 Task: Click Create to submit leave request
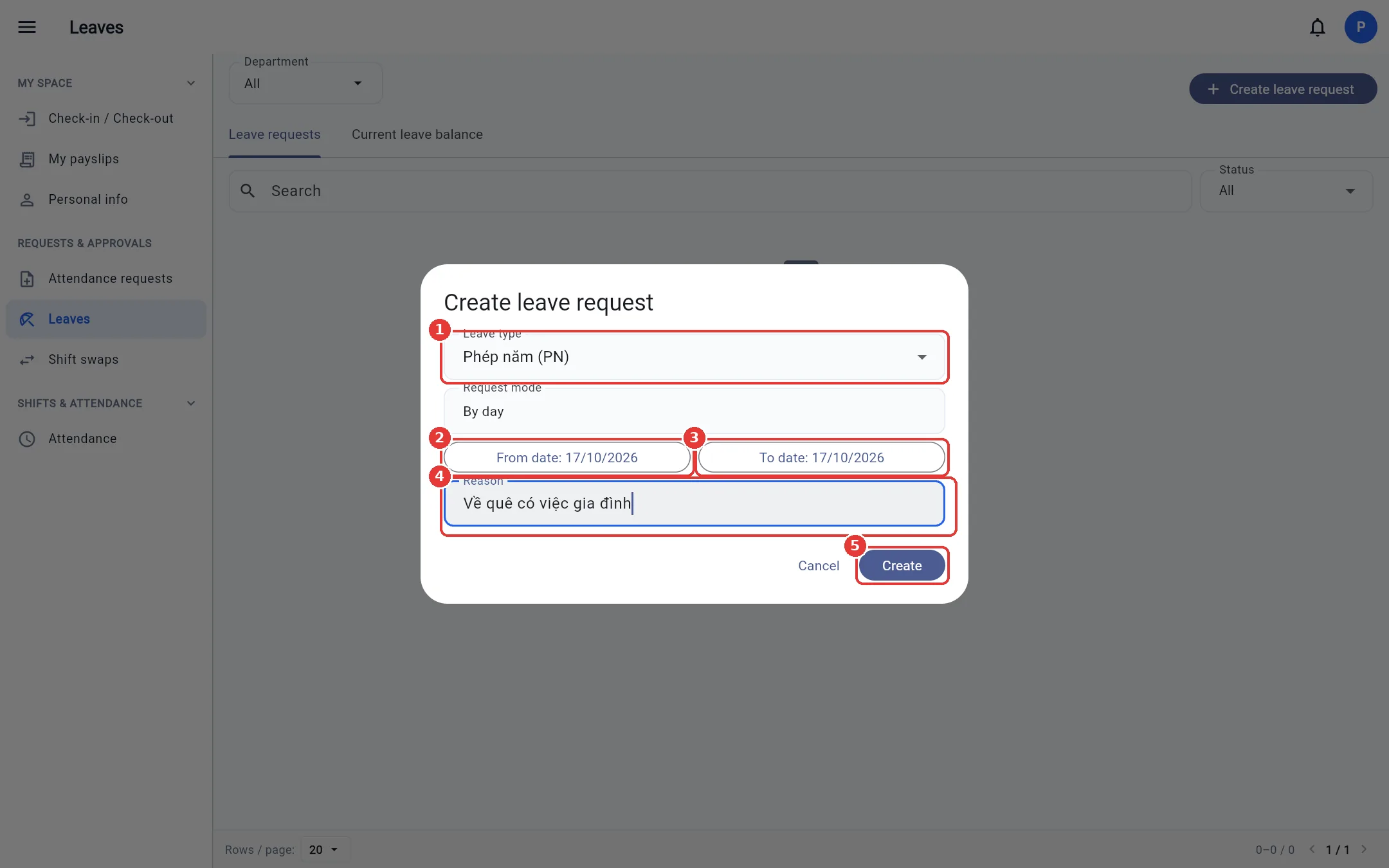[x=902, y=566]
